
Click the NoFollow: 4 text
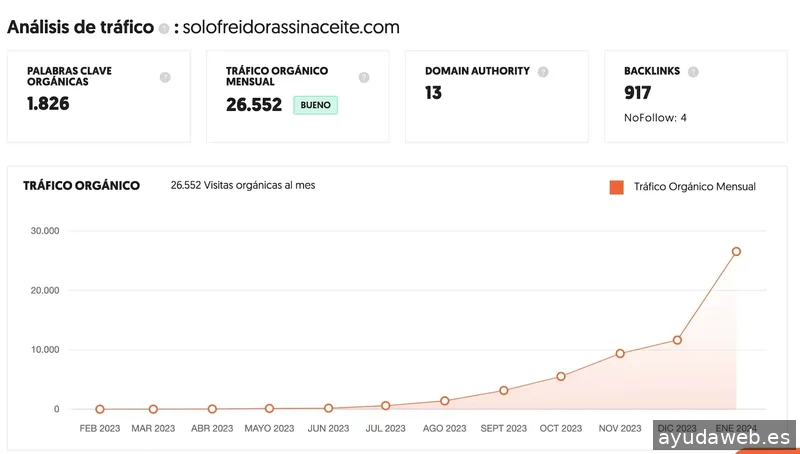pos(655,118)
